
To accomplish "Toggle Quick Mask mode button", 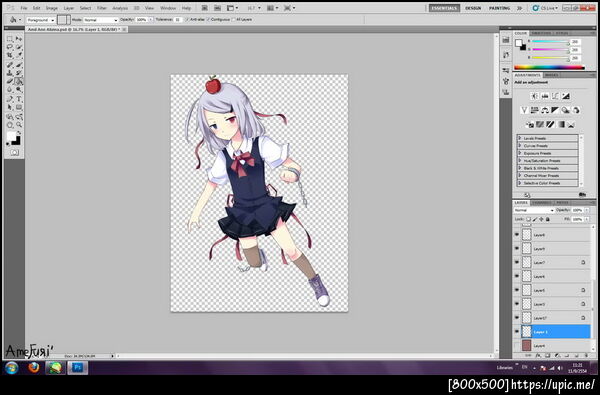I will click(14, 153).
